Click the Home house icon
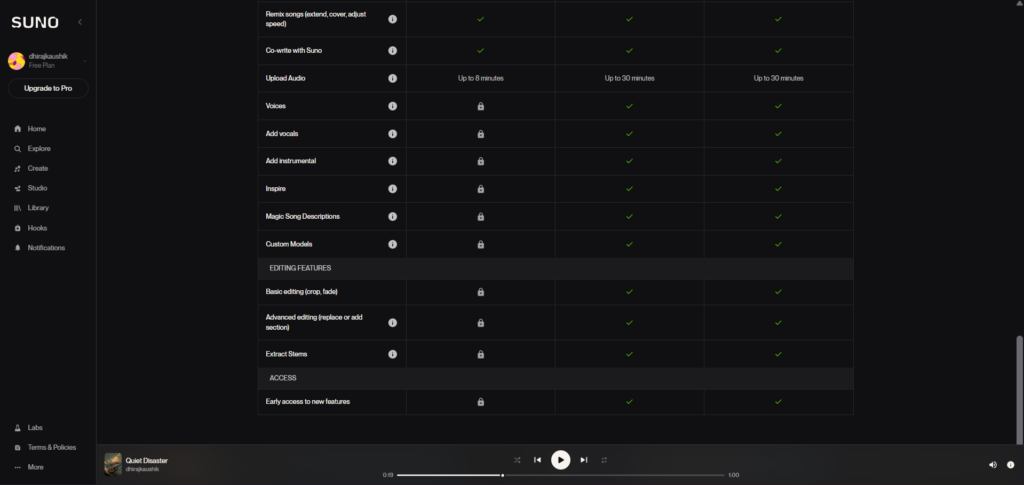 point(18,129)
